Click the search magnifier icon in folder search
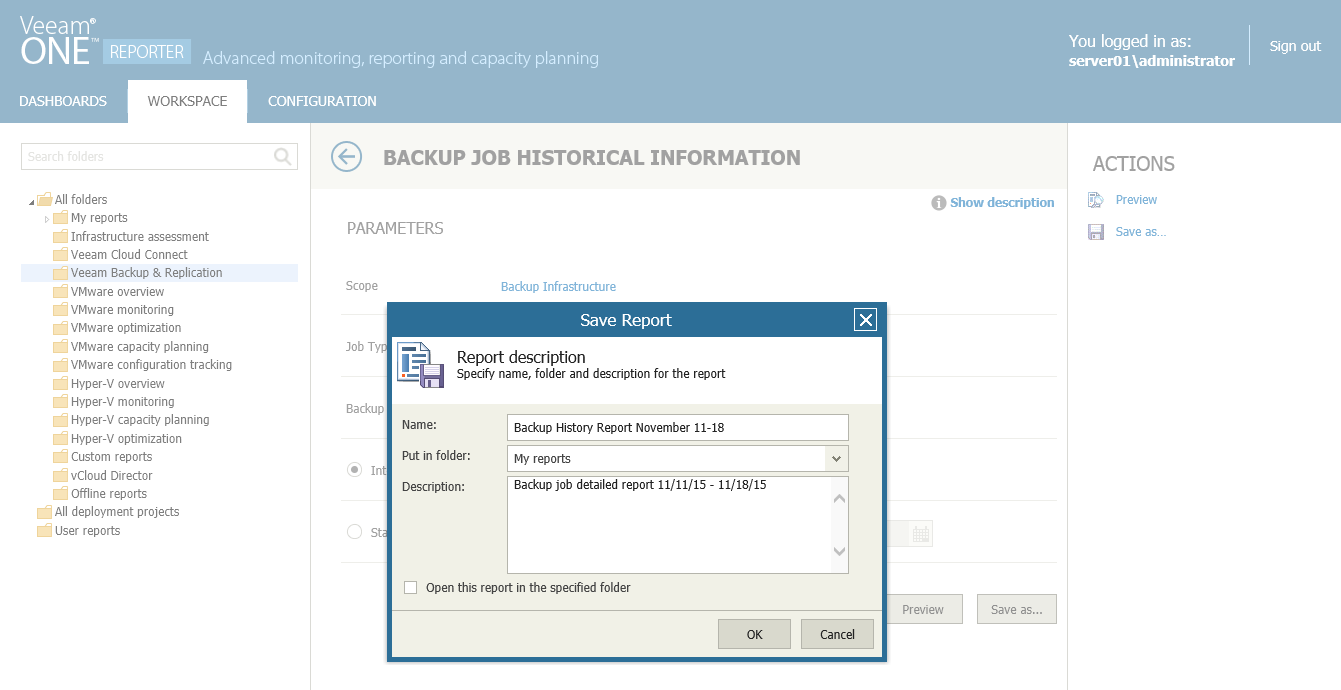This screenshot has width=1341, height=690. (x=283, y=156)
